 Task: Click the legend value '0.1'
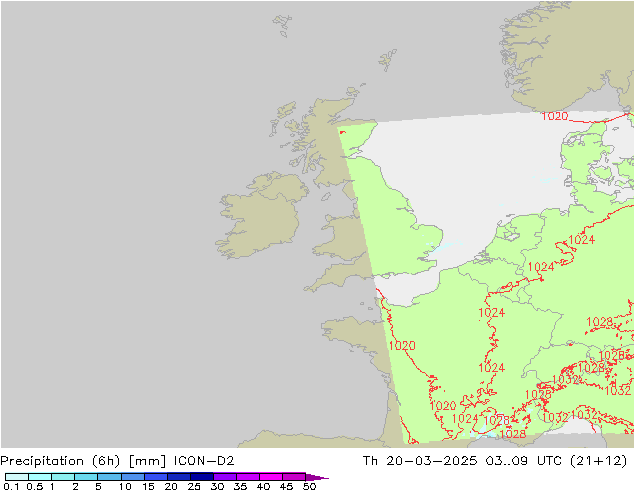[x=11, y=486]
